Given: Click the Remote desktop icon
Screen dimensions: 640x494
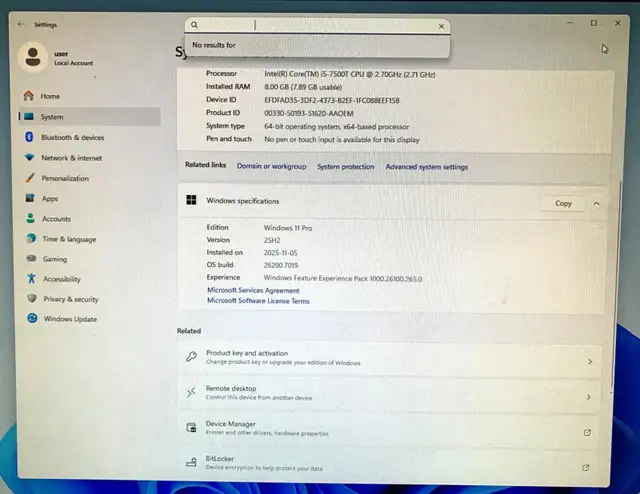Looking at the screenshot, I should point(191,392).
